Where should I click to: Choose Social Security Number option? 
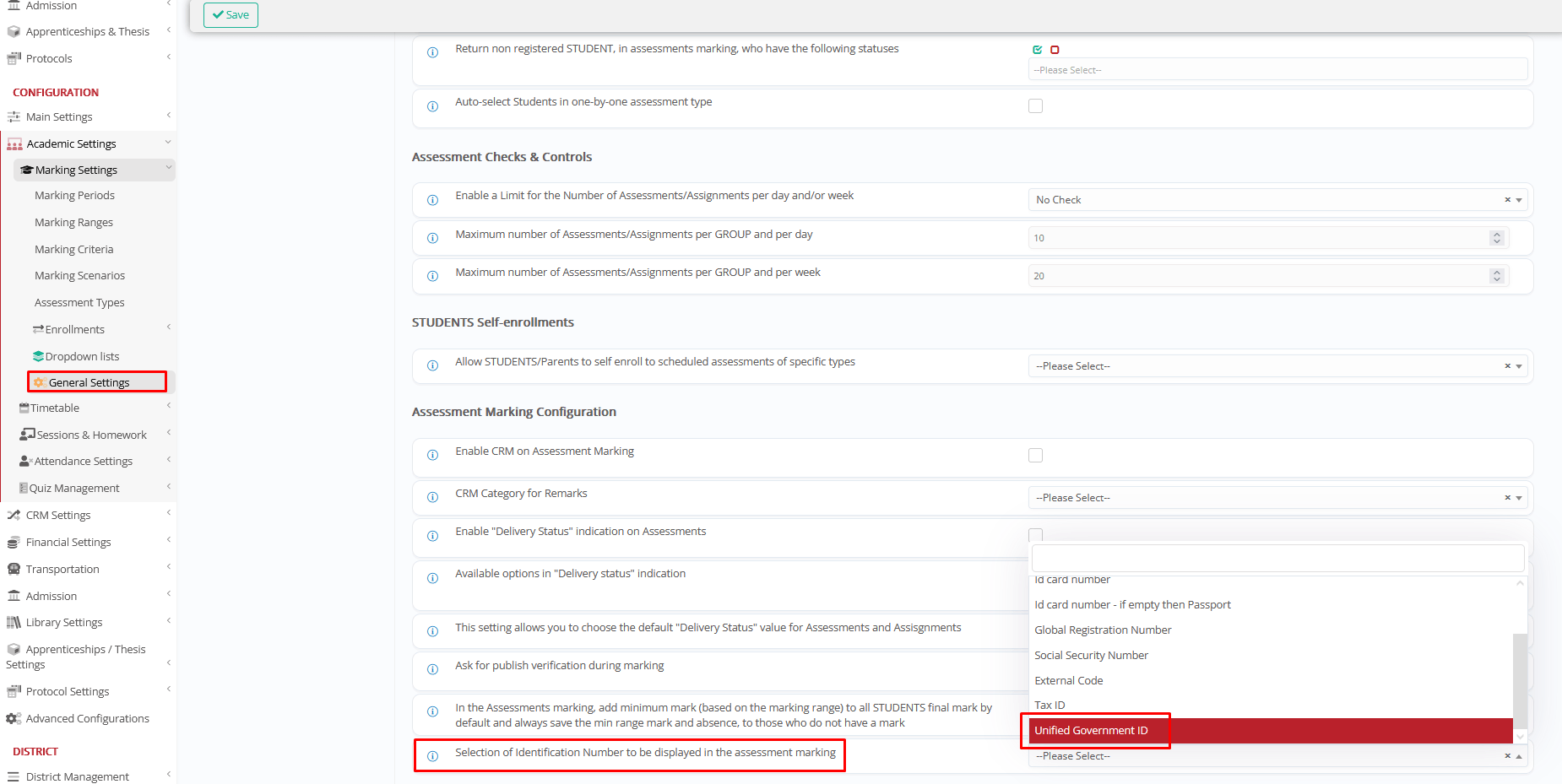[1091, 656]
